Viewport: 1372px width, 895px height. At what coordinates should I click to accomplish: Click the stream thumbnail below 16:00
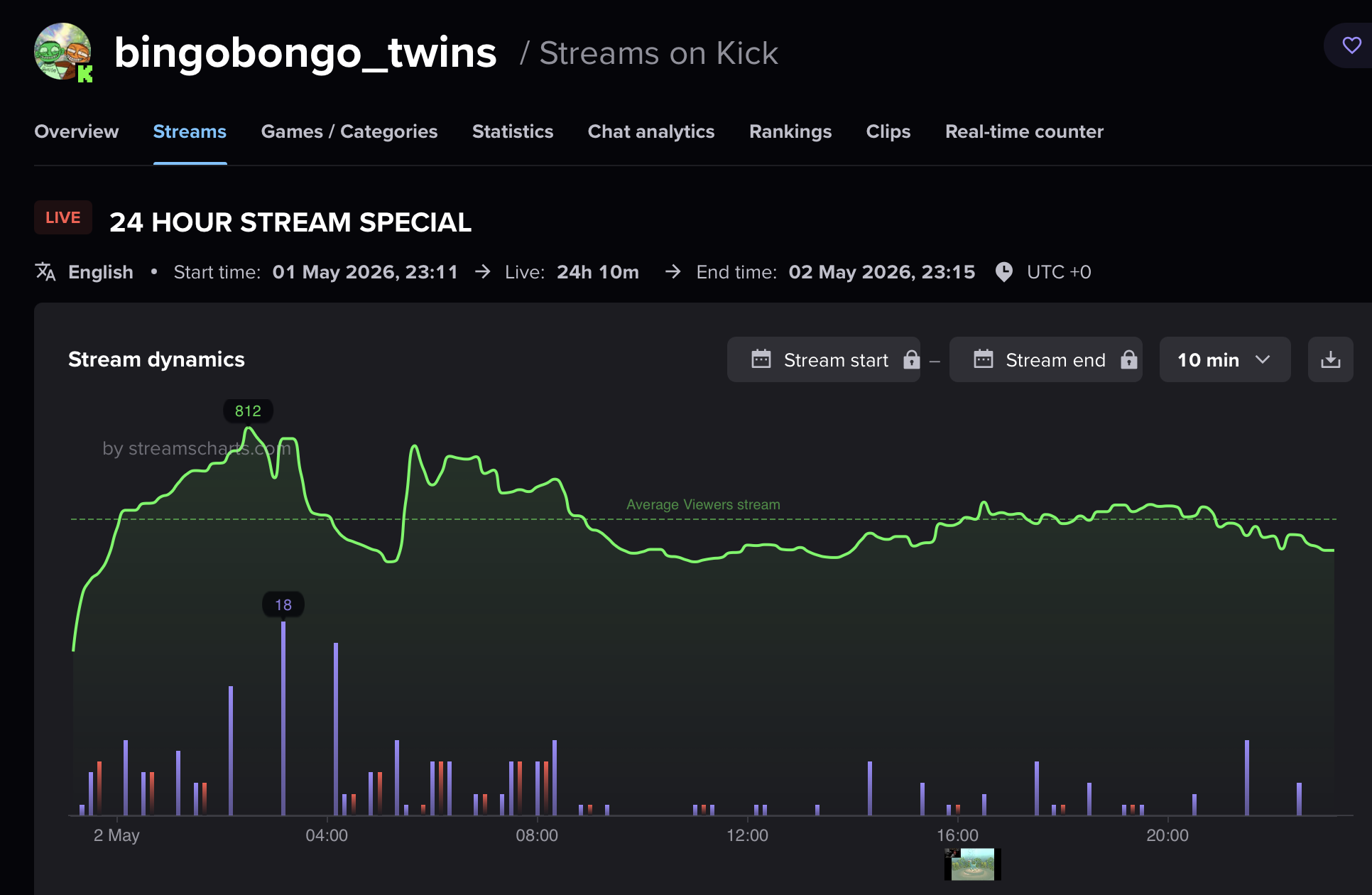tap(972, 864)
